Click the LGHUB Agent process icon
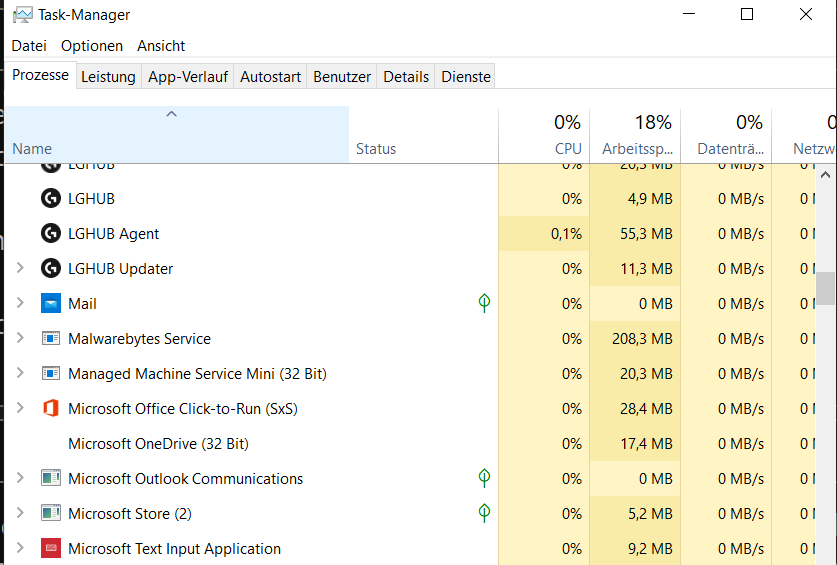Image resolution: width=837 pixels, height=565 pixels. point(51,233)
